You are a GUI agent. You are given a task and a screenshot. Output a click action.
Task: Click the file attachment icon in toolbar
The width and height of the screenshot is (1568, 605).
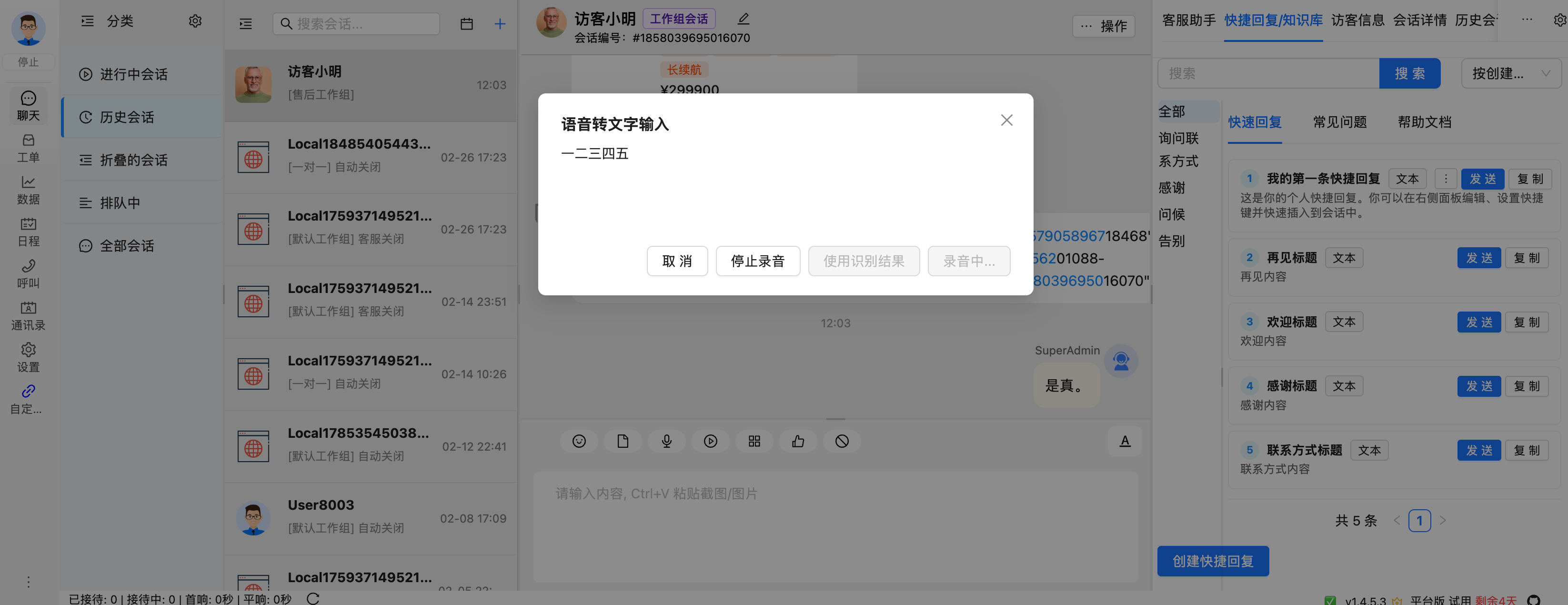point(623,441)
